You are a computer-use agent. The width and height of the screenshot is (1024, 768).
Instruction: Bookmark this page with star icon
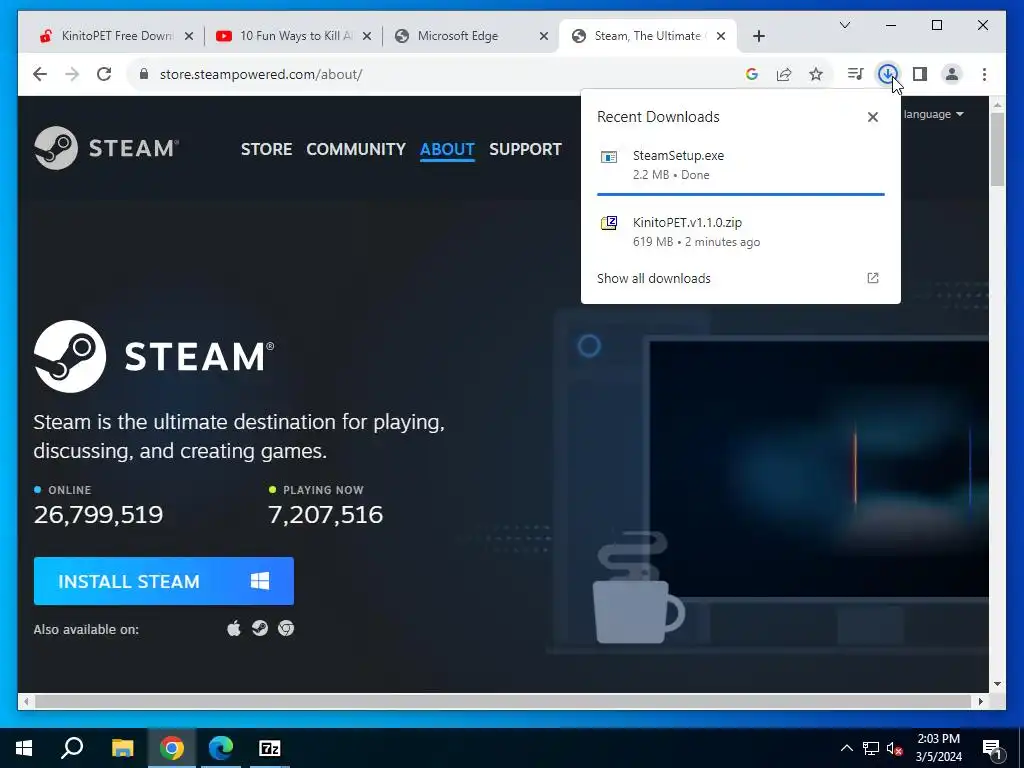click(816, 74)
